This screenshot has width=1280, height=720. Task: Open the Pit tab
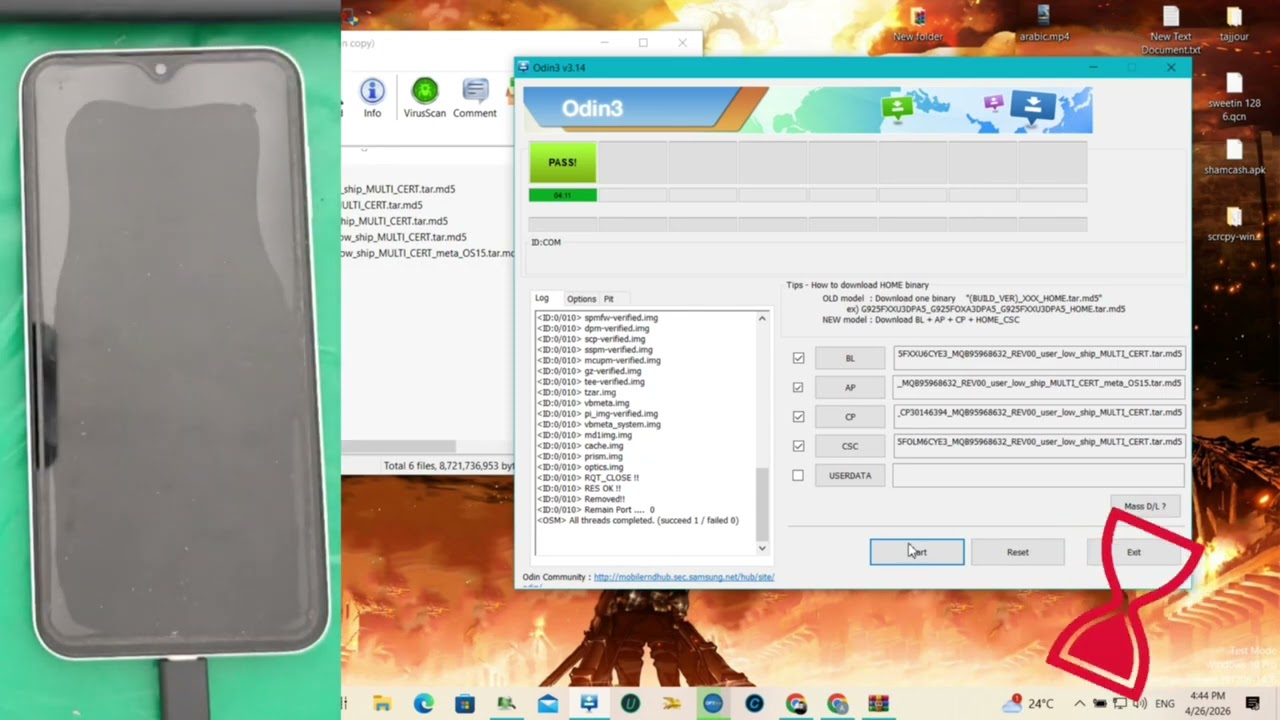pyautogui.click(x=608, y=299)
